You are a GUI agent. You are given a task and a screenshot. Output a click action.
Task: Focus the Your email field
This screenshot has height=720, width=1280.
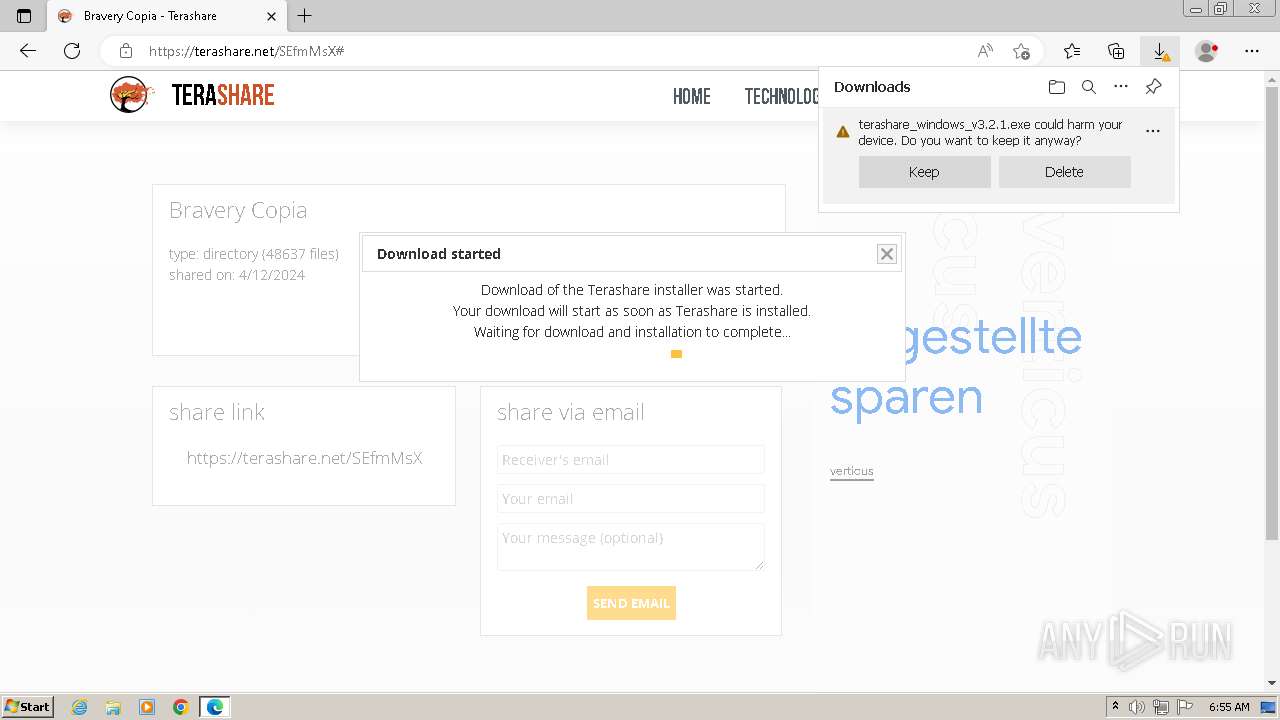(x=631, y=499)
